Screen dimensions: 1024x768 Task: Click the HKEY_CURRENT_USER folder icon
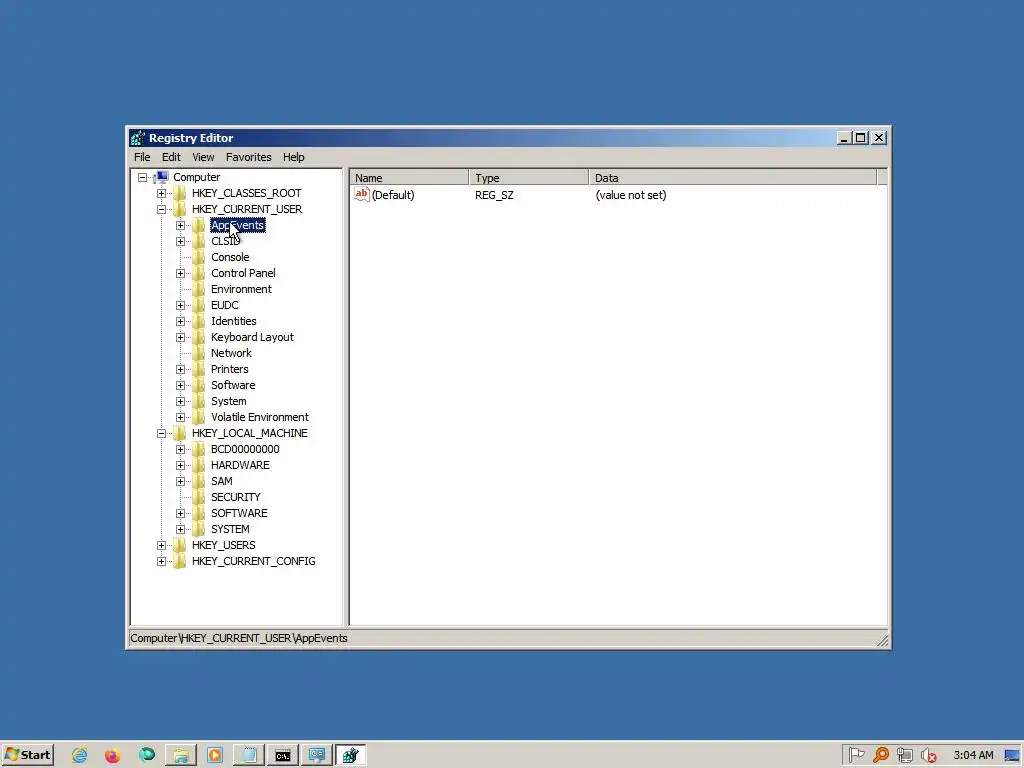coord(180,209)
